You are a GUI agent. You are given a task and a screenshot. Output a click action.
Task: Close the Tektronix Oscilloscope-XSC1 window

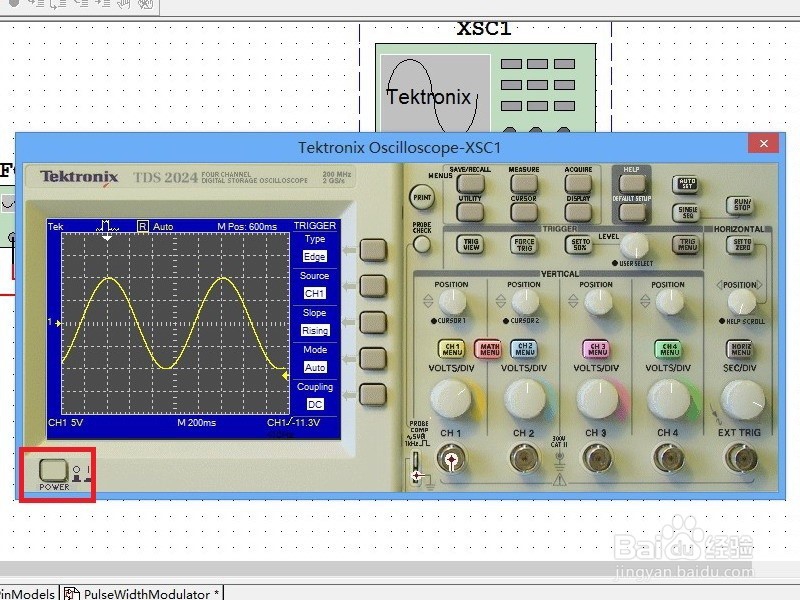[763, 143]
